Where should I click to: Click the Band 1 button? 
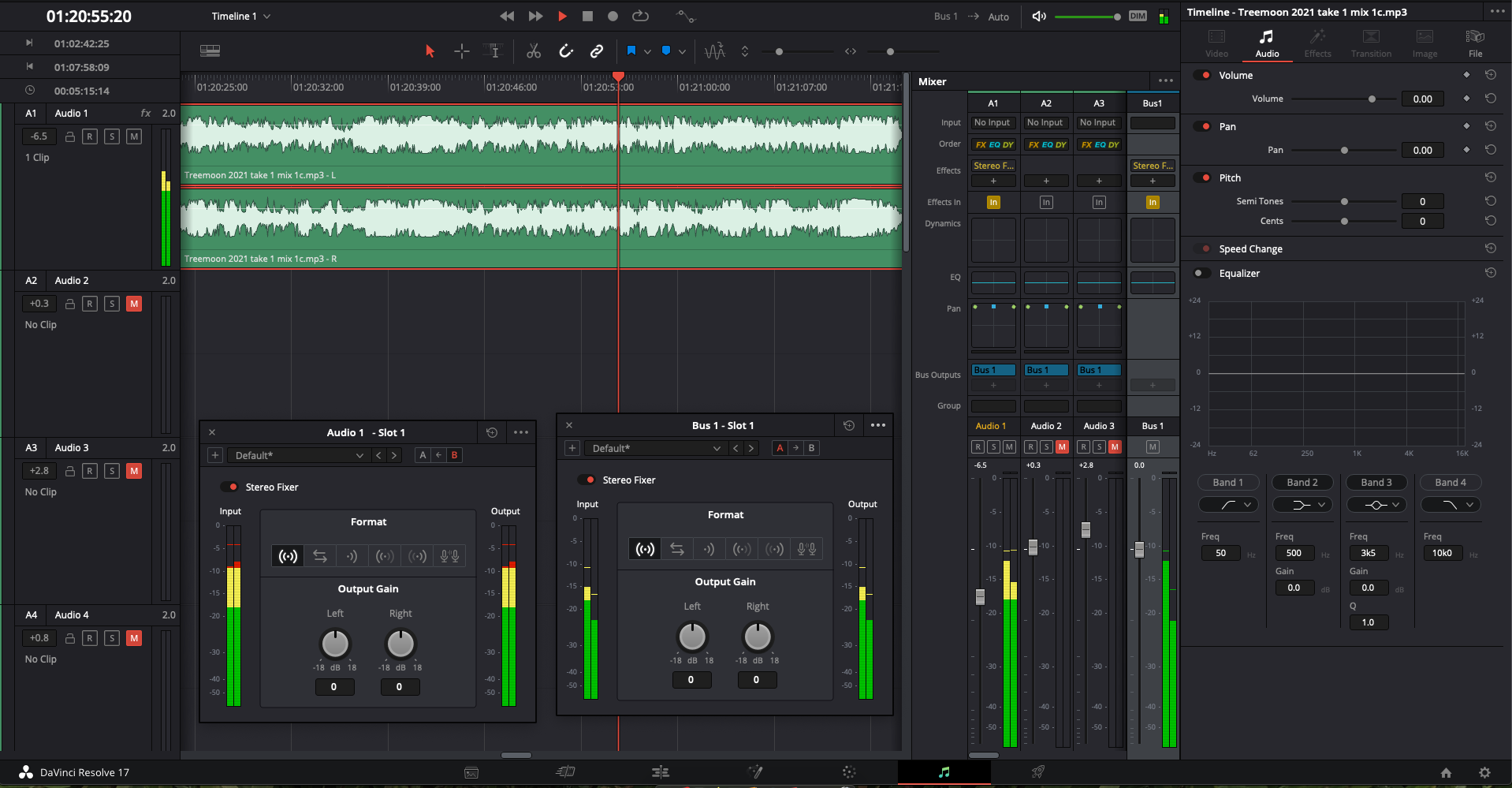(1228, 482)
